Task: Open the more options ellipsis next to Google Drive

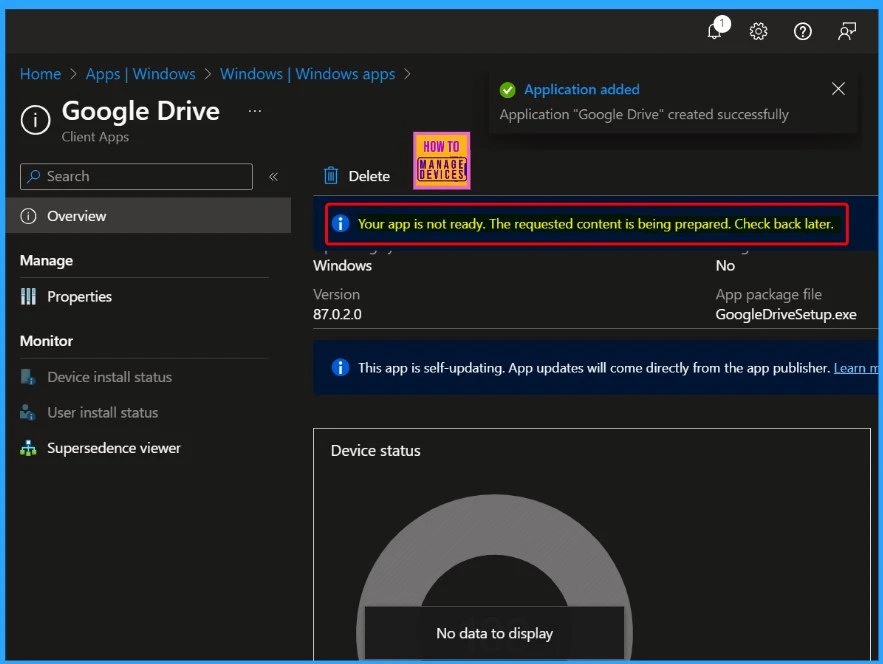Action: tap(255, 111)
